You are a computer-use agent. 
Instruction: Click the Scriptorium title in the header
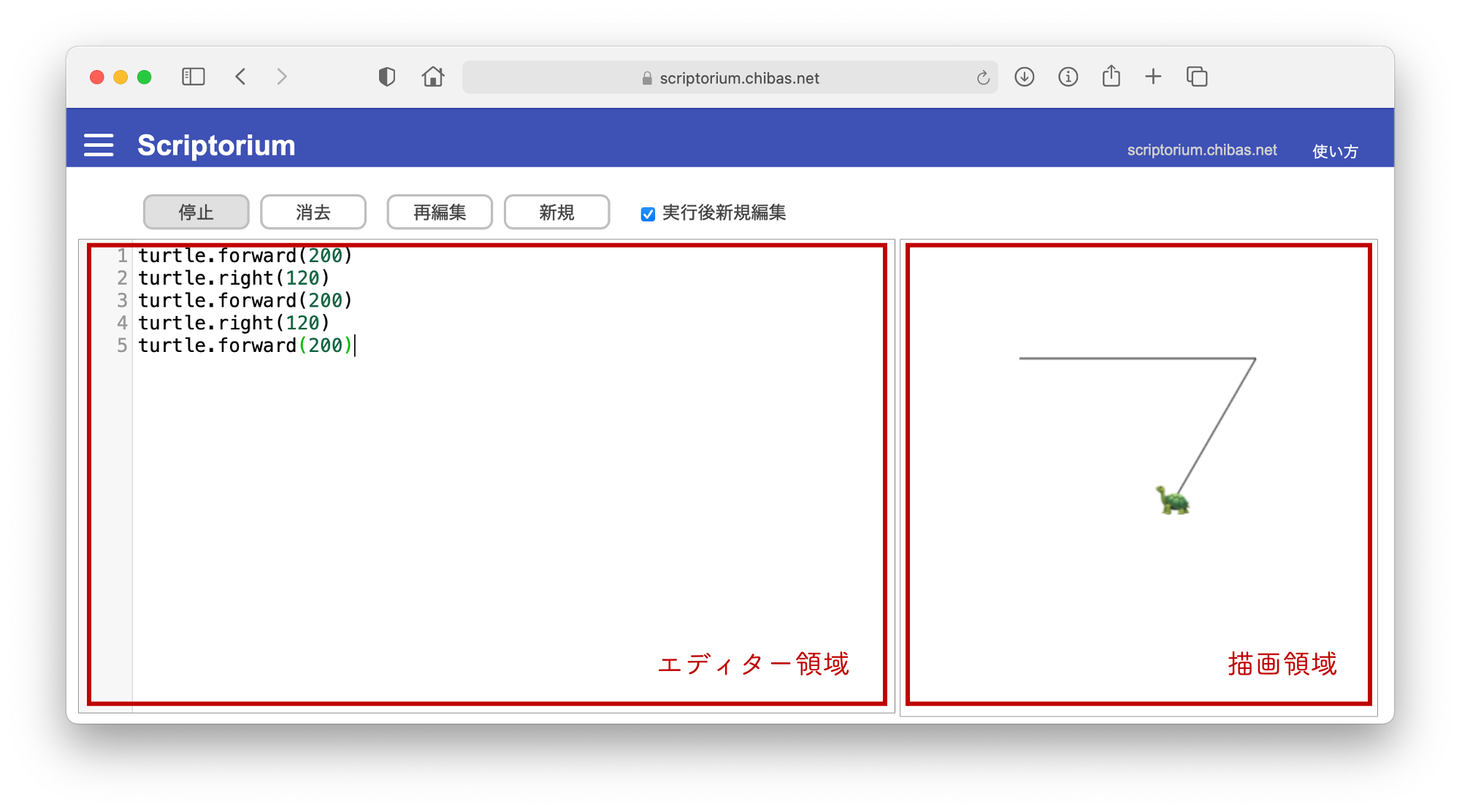pos(216,145)
